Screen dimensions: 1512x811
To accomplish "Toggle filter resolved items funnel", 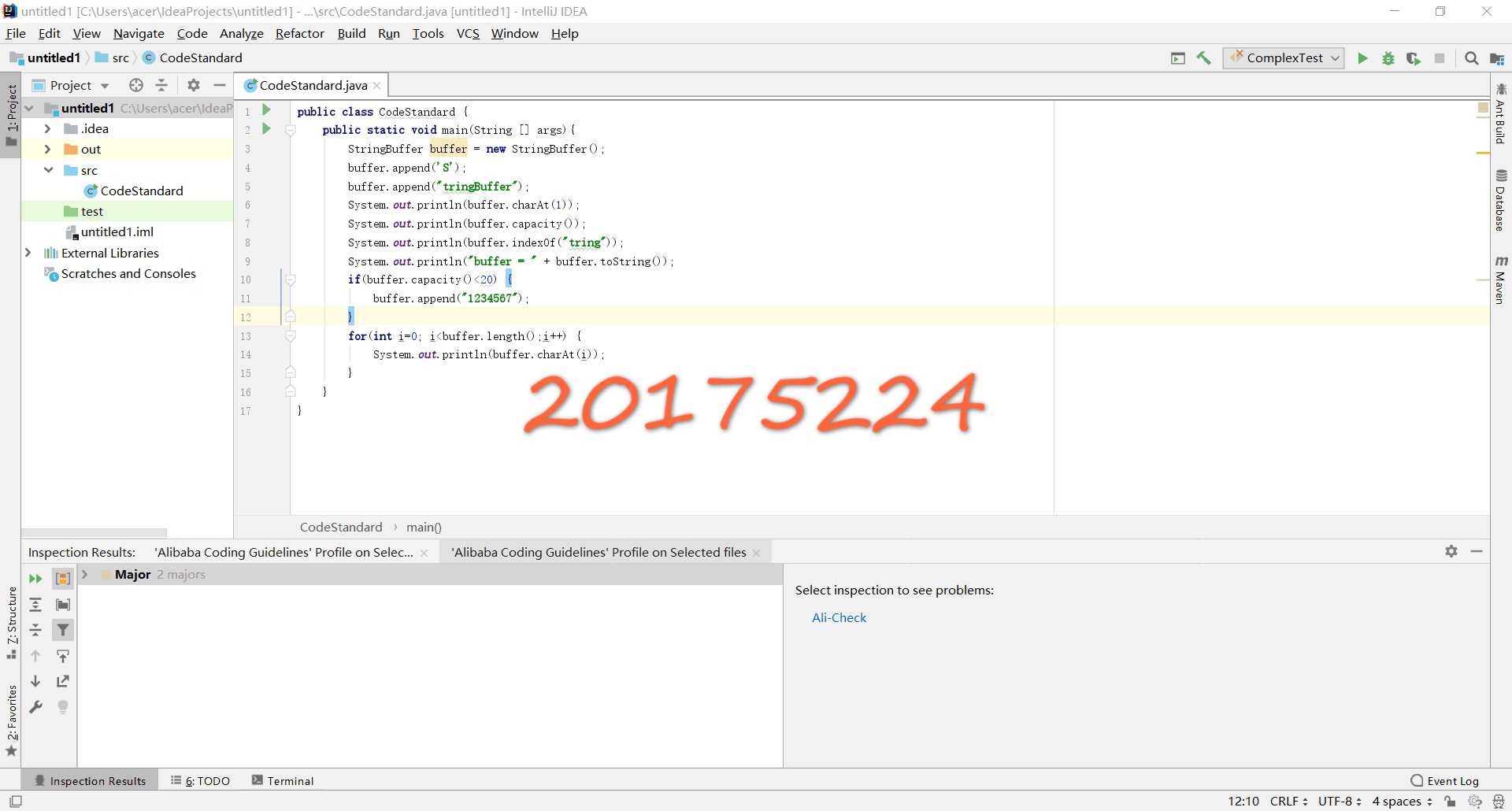I will [63, 630].
